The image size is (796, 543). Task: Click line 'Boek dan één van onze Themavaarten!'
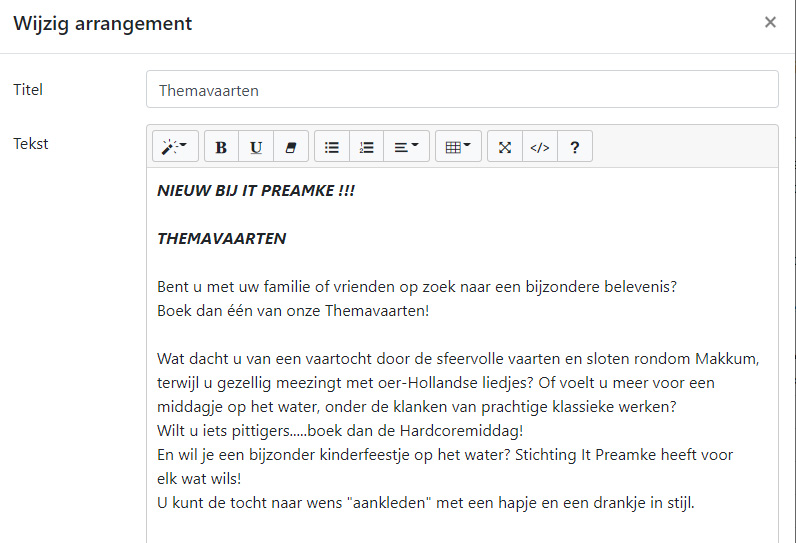click(293, 311)
